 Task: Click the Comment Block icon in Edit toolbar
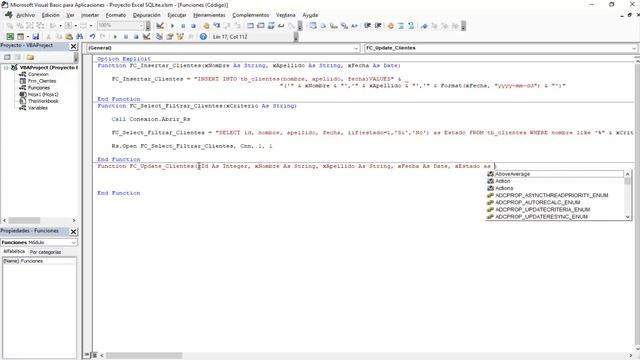click(401, 26)
